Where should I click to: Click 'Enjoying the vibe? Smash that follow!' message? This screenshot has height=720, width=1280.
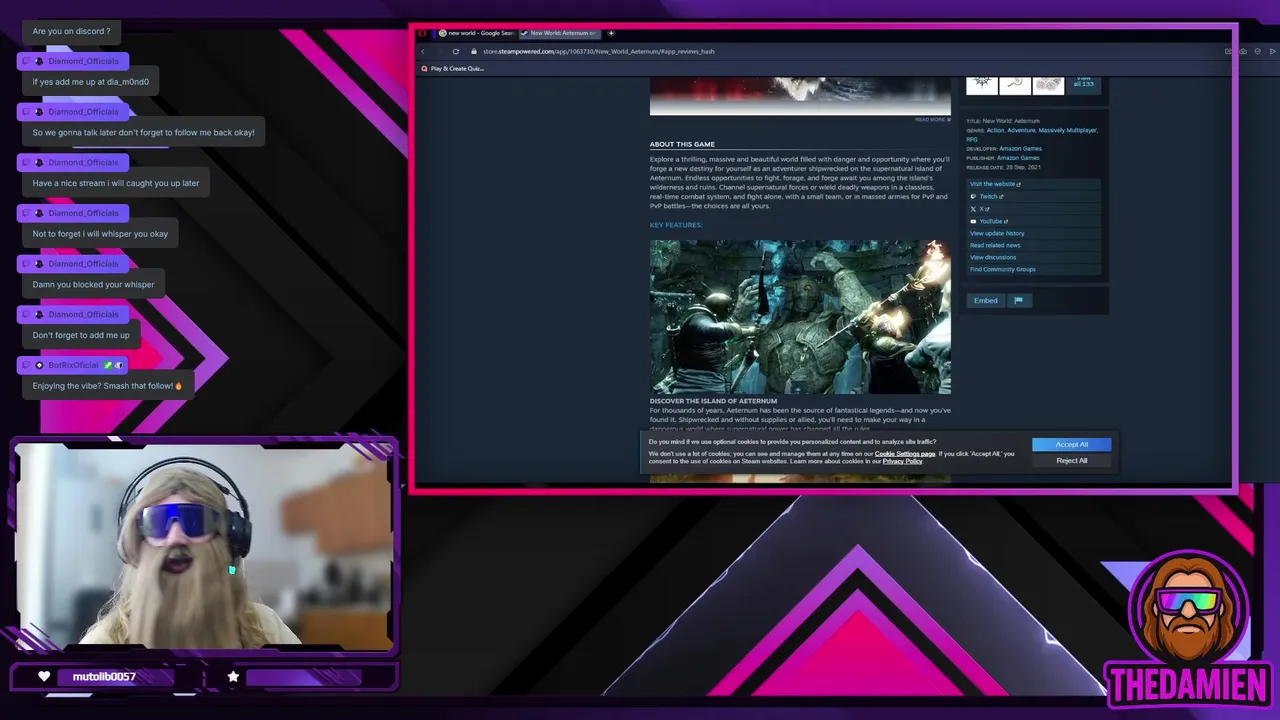tap(107, 386)
